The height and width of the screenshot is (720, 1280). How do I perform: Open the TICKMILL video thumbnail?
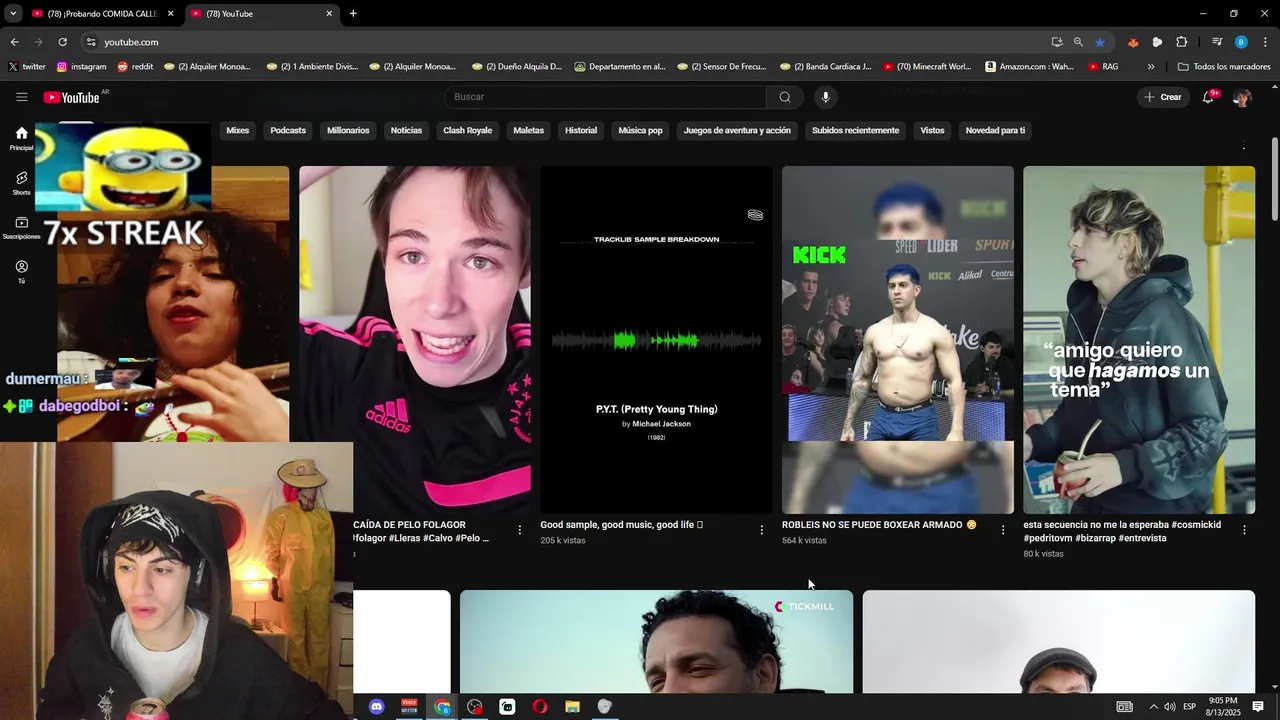pyautogui.click(x=656, y=641)
